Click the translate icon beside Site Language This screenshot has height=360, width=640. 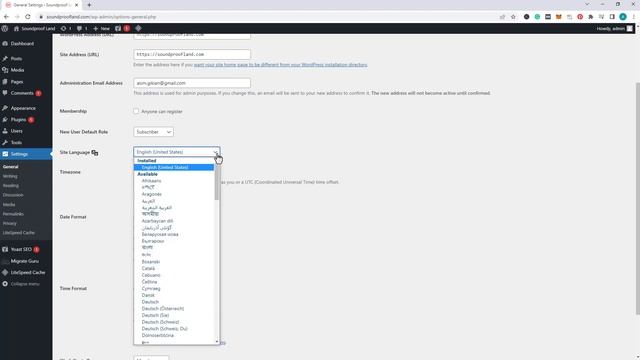tap(95, 153)
